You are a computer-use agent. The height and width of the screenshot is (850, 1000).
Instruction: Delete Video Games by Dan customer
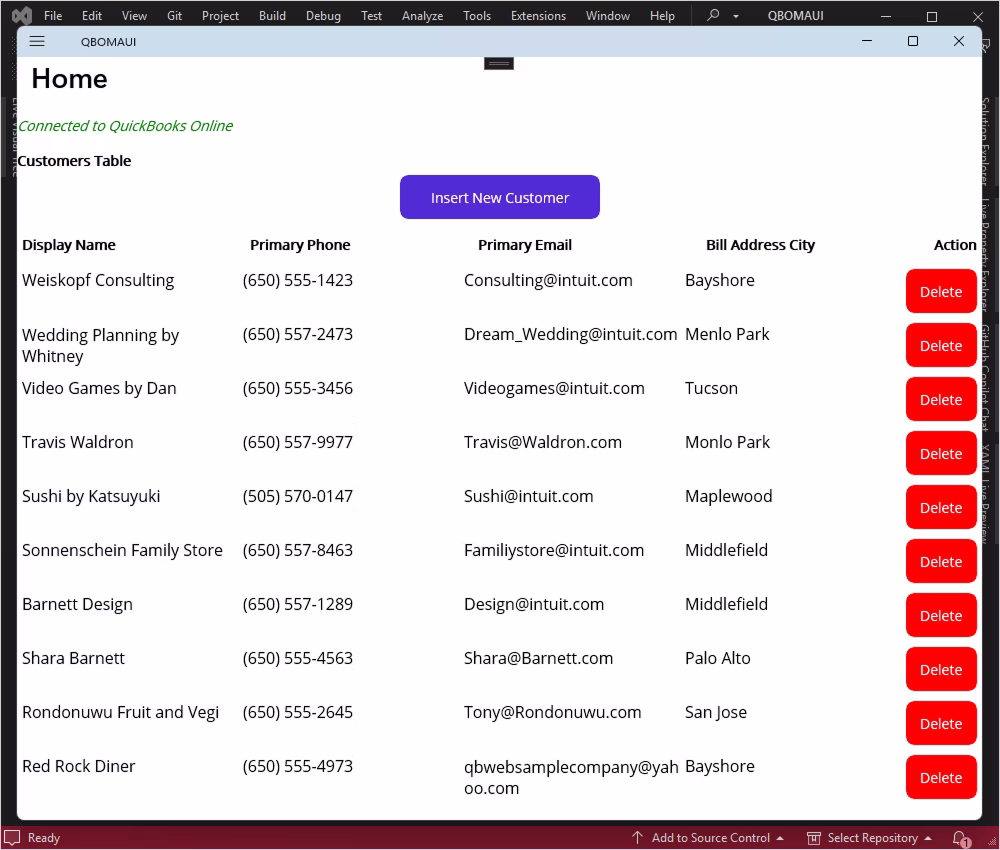tap(941, 399)
